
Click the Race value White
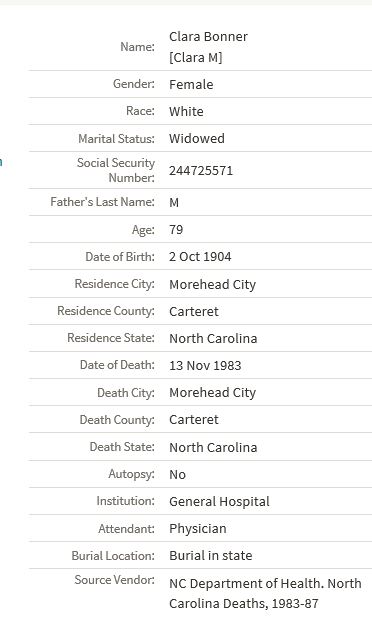coord(186,111)
